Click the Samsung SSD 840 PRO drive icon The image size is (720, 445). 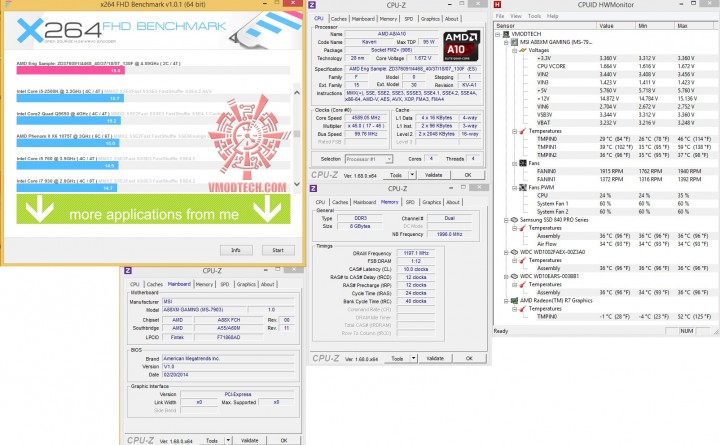514,220
